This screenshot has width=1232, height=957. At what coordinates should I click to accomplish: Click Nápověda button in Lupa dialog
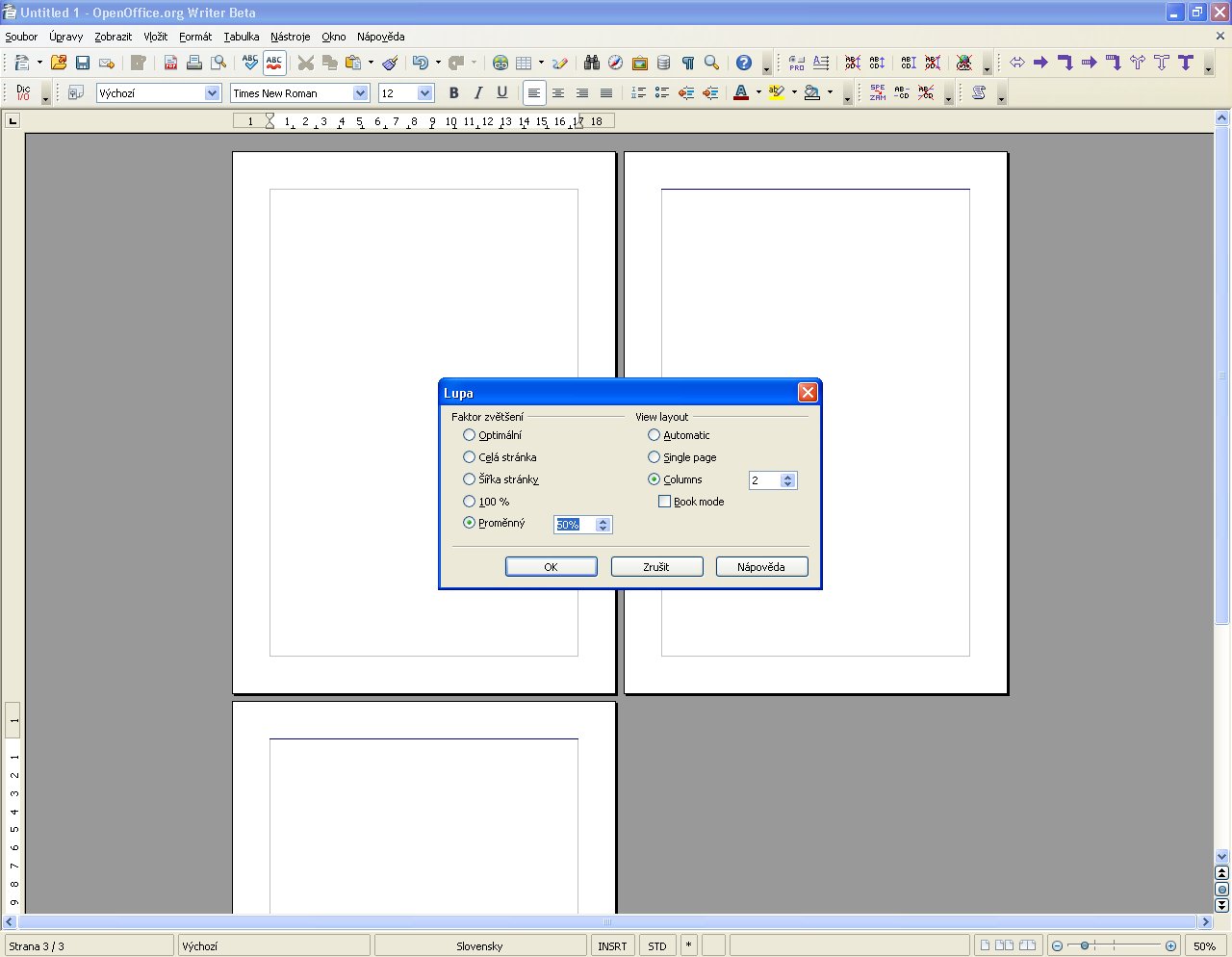pos(761,567)
